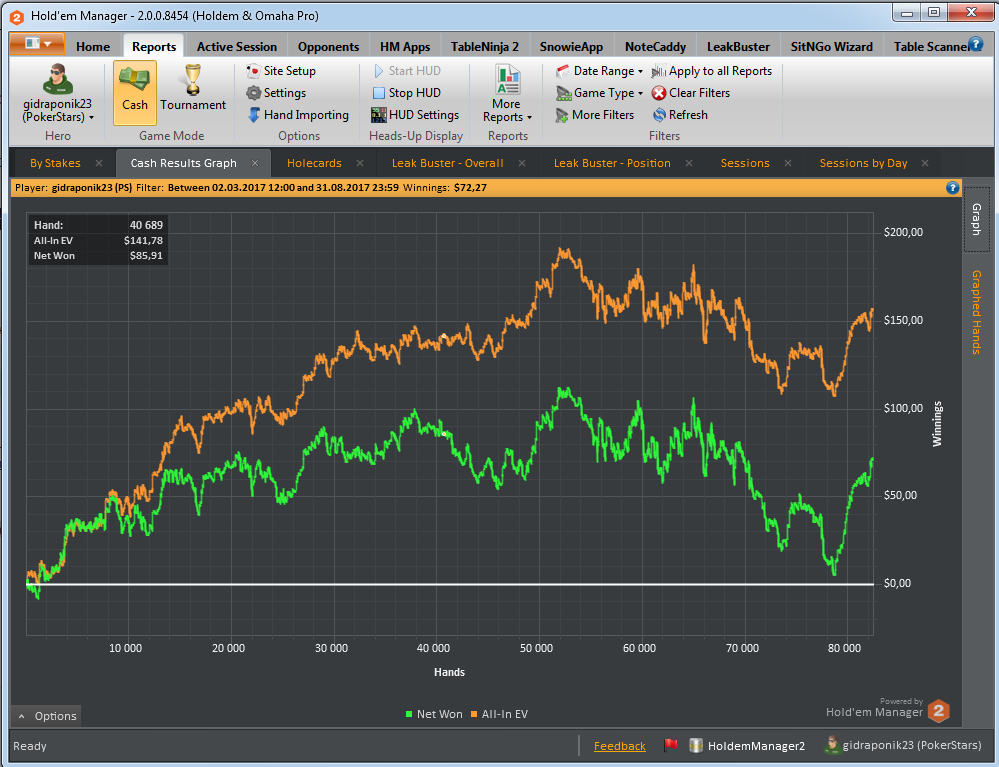Click the ribbon help icon
Viewport: 999px width, 767px height.
pyautogui.click(x=975, y=44)
